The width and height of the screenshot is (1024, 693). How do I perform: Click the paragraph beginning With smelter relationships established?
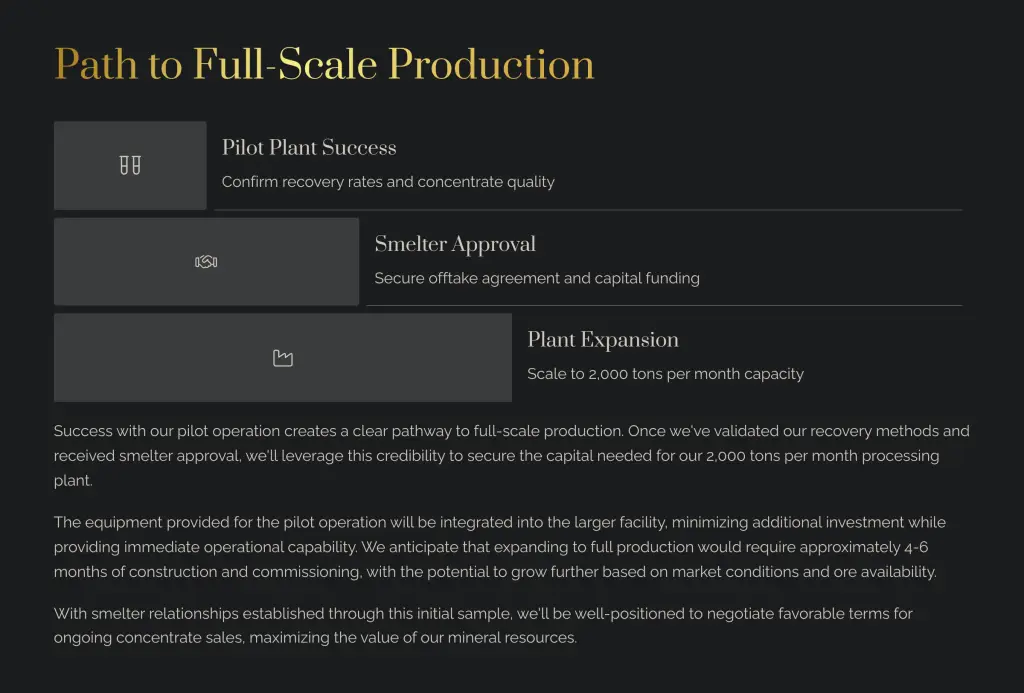click(483, 625)
